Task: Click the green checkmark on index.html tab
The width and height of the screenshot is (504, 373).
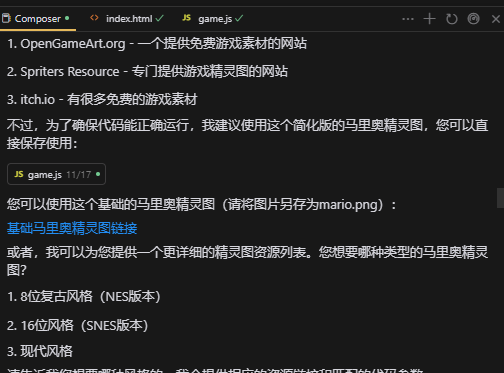Action: pos(160,18)
